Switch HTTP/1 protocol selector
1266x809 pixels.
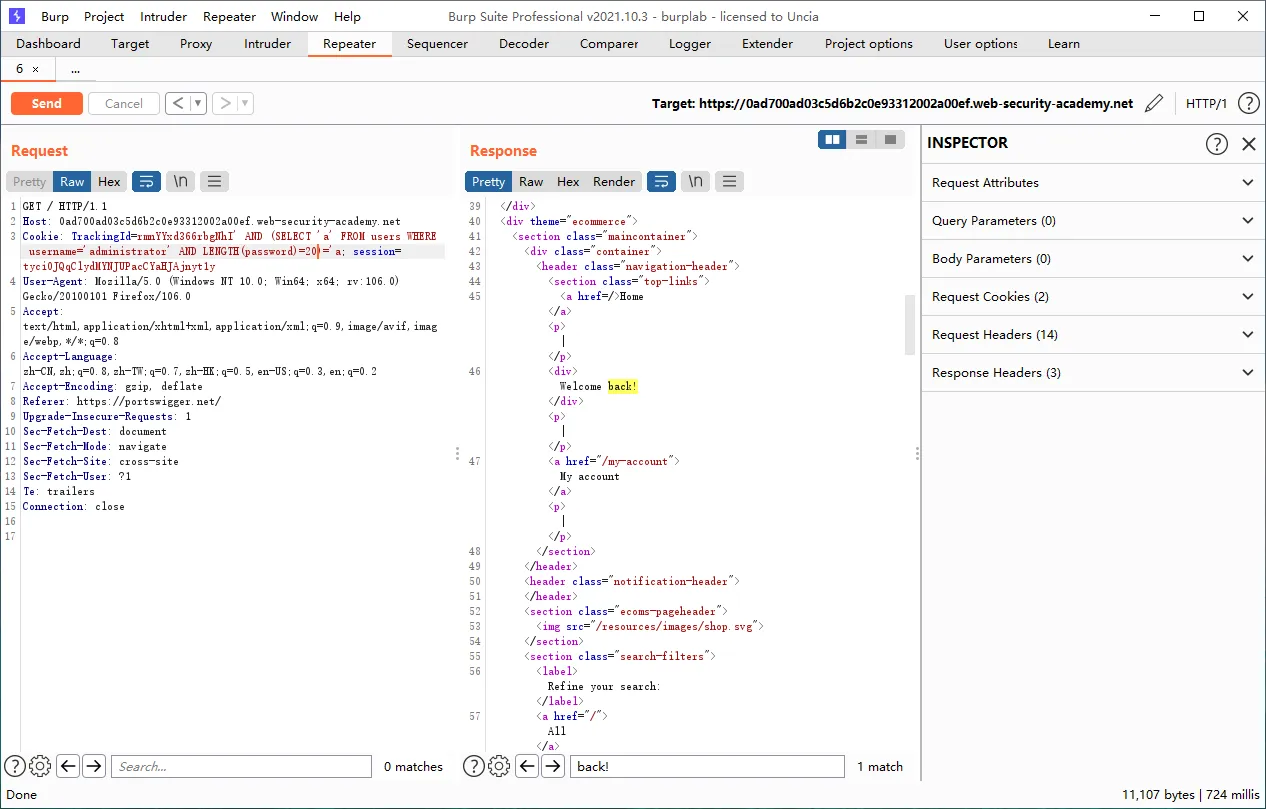pyautogui.click(x=1206, y=103)
